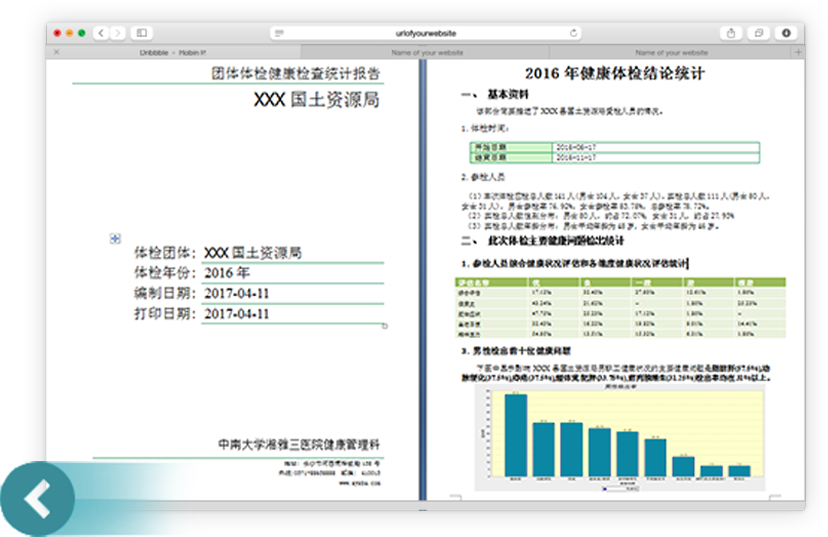Show all tabs overview icon
Viewport: 828px width, 537px height.
[x=759, y=33]
